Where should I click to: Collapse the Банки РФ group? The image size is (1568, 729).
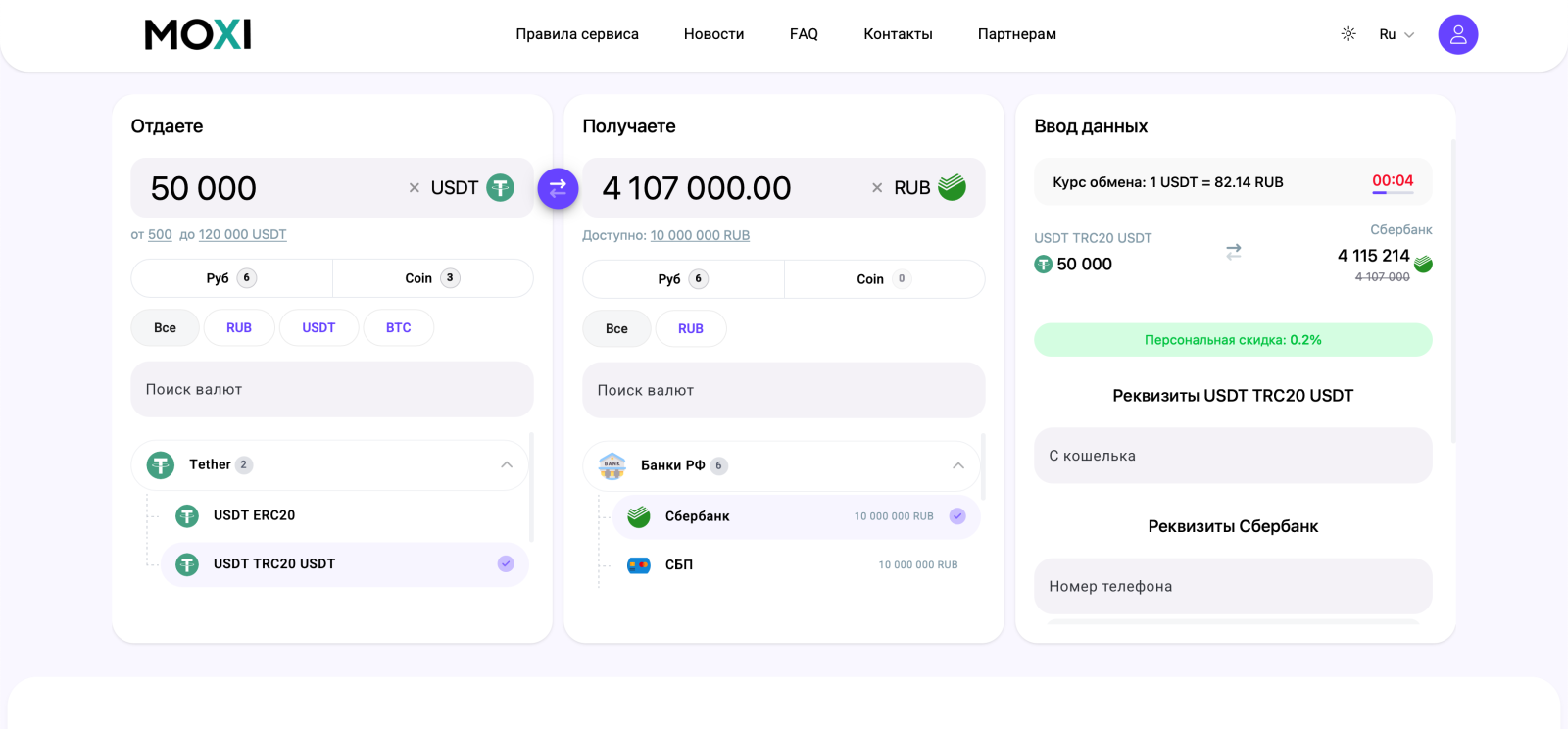click(x=958, y=466)
